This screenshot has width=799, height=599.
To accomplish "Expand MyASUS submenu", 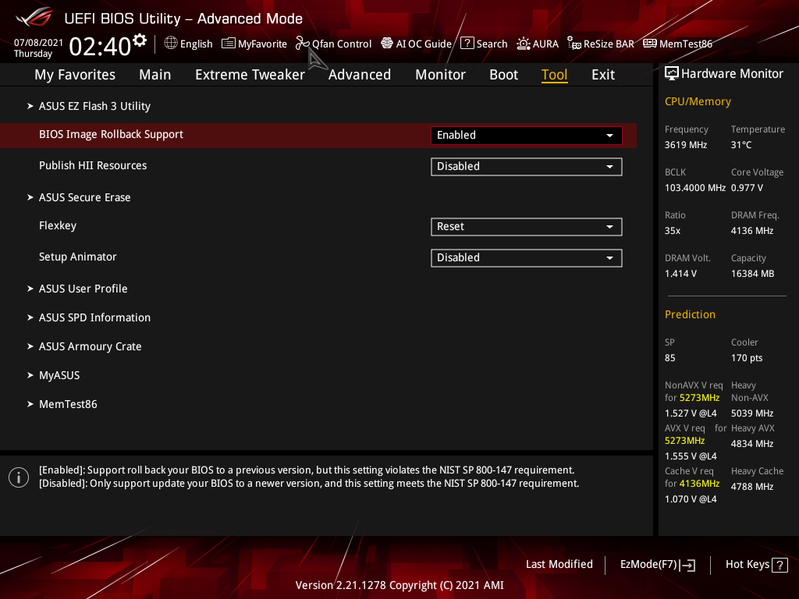I will click(x=59, y=375).
